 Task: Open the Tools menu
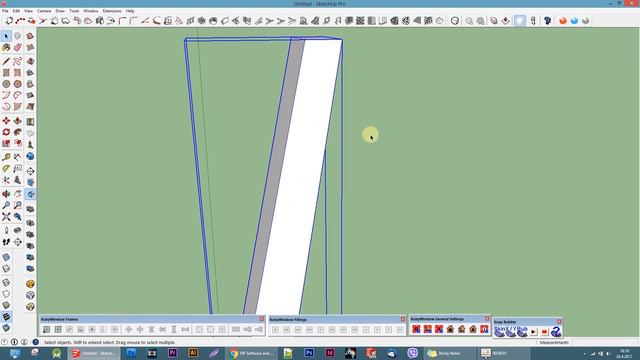(74, 11)
